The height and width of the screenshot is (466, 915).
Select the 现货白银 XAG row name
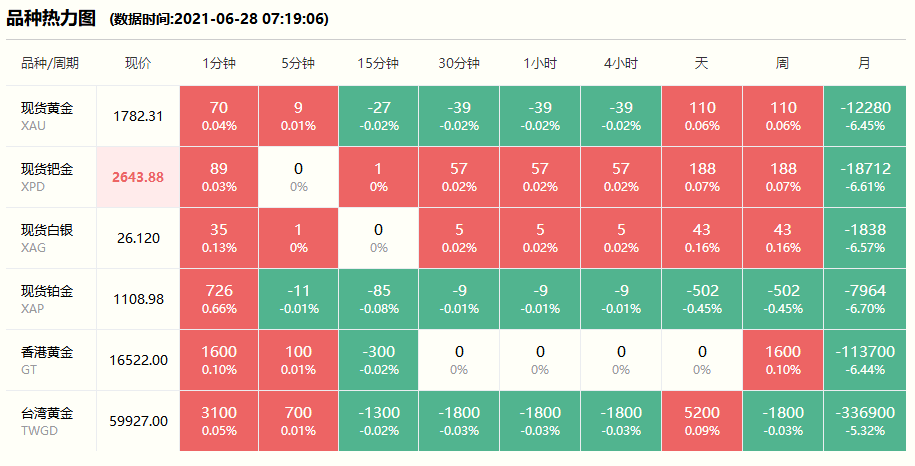click(47, 238)
